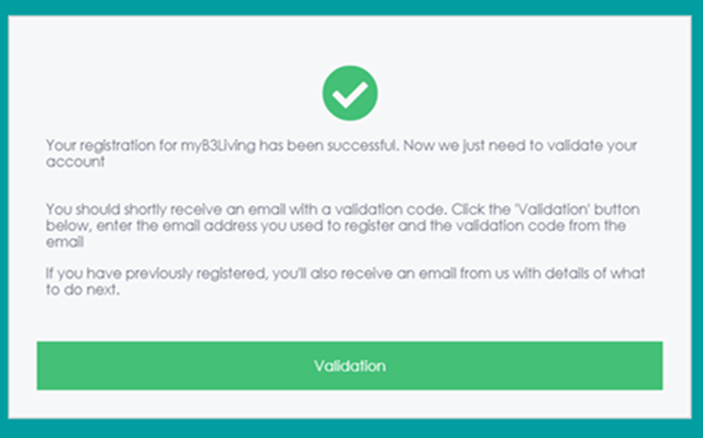This screenshot has height=438, width=703.
Task: Click the teal border below the dialog panel
Action: (352, 429)
